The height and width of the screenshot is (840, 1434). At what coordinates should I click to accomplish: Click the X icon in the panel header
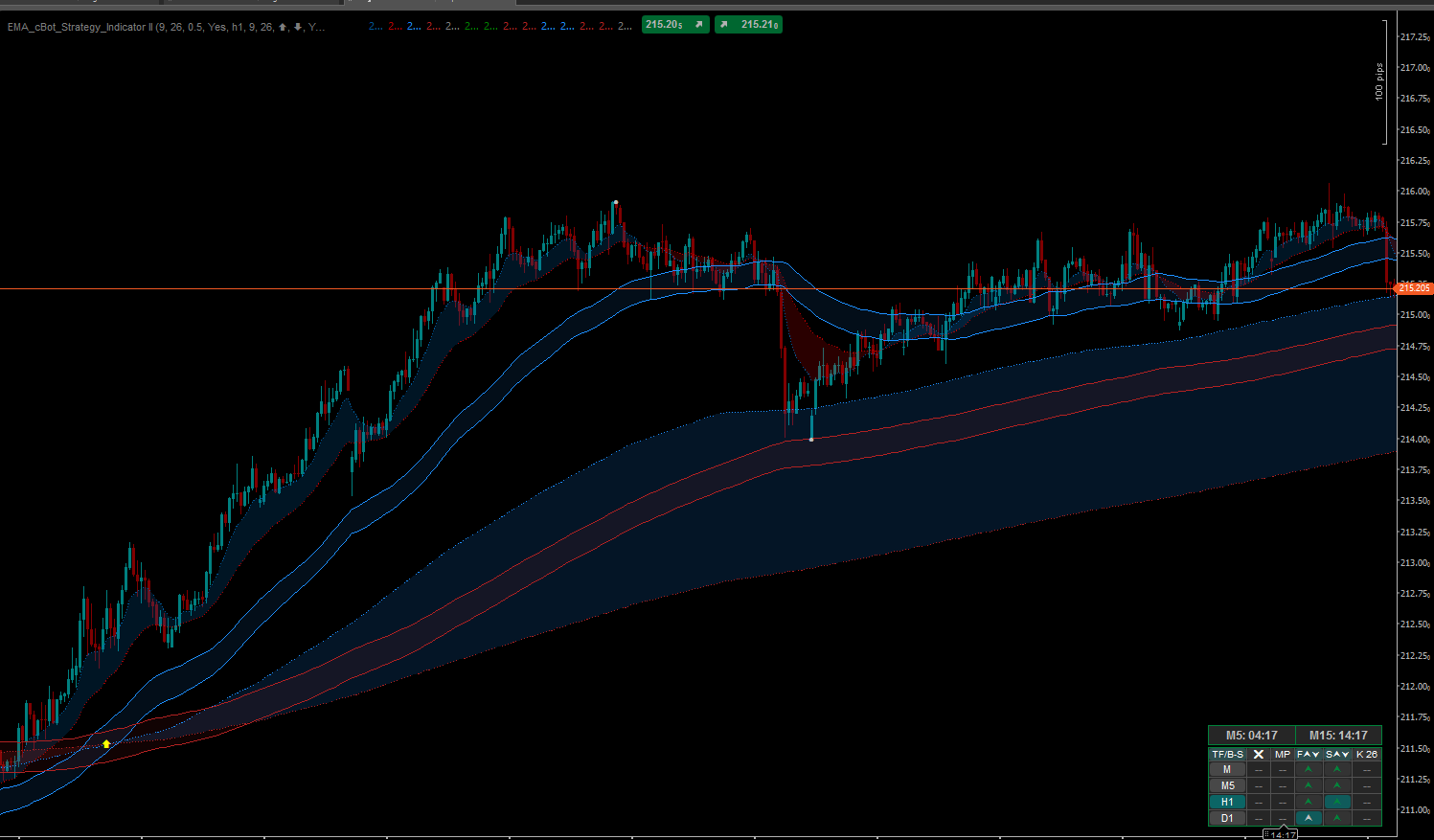click(1259, 755)
